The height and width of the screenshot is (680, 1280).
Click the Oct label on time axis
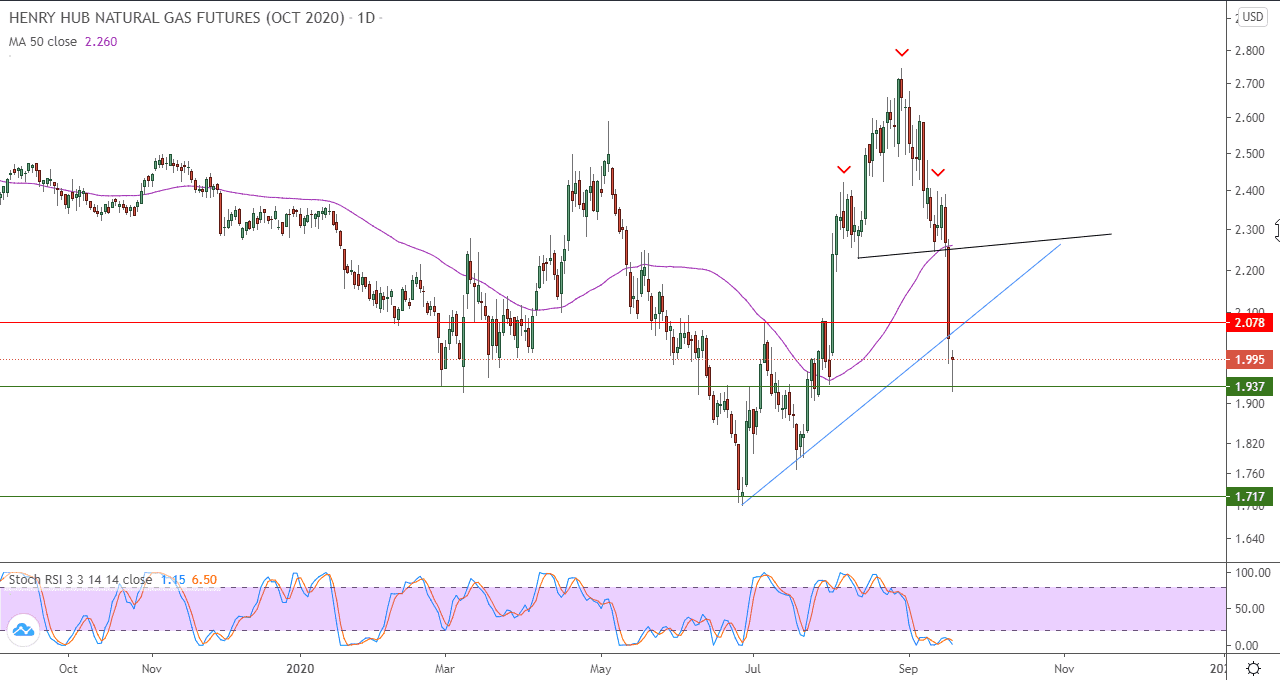coord(68,668)
